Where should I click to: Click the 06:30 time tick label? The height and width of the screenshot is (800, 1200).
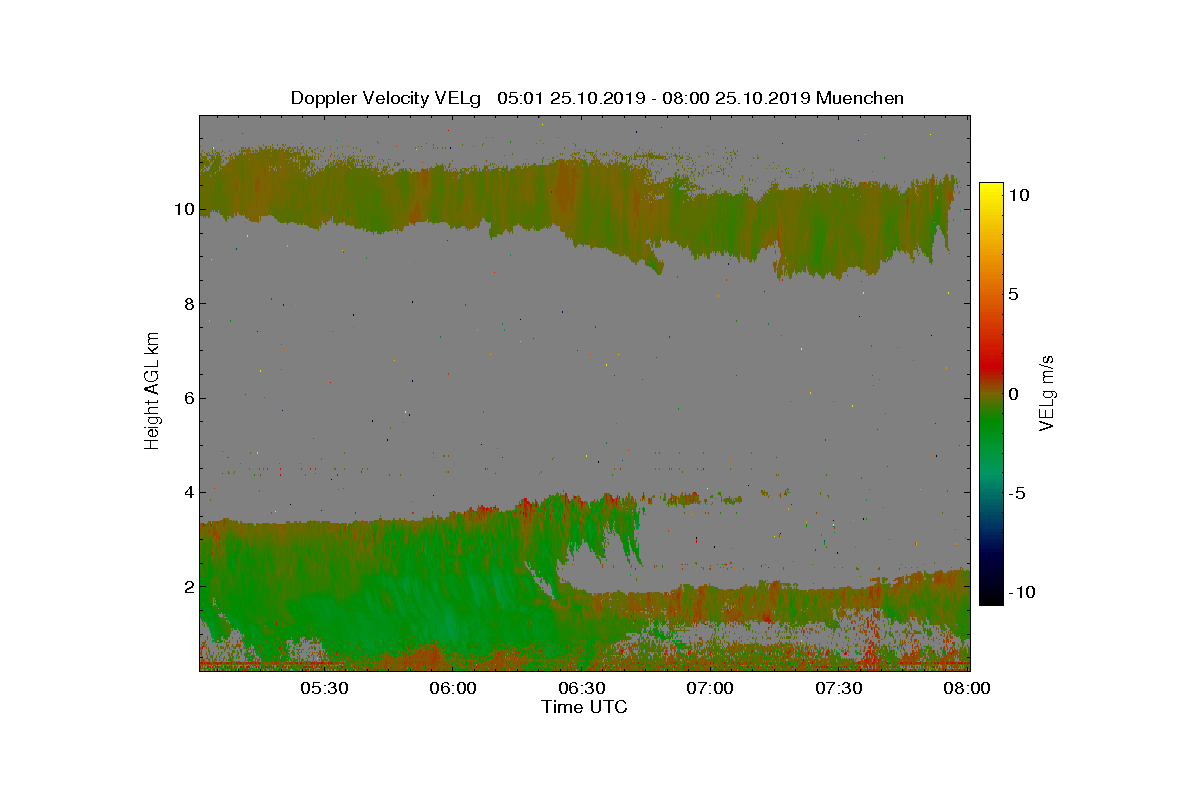pos(582,689)
